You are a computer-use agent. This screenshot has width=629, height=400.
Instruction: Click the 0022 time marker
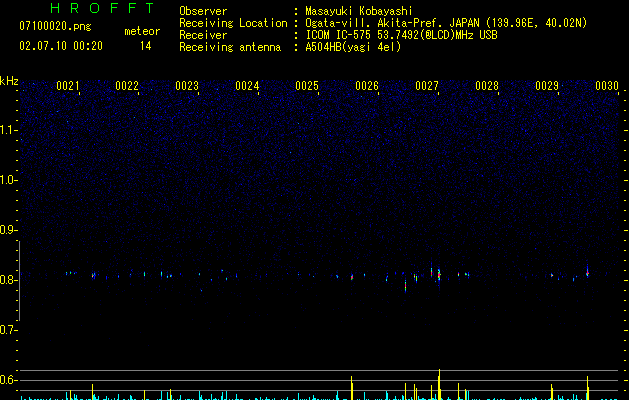click(x=127, y=86)
